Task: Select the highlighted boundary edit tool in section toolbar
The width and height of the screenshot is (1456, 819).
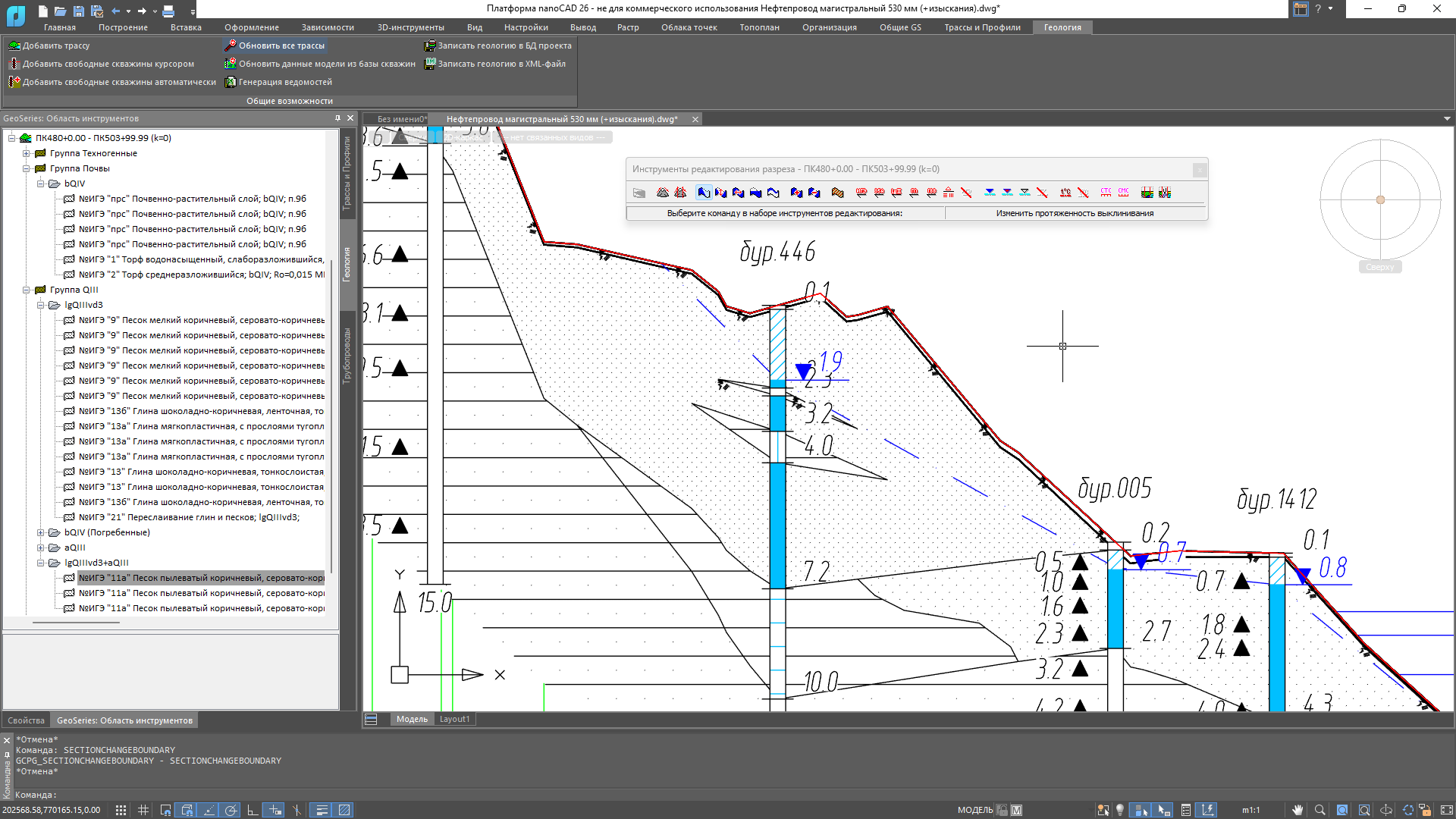Action: 704,193
